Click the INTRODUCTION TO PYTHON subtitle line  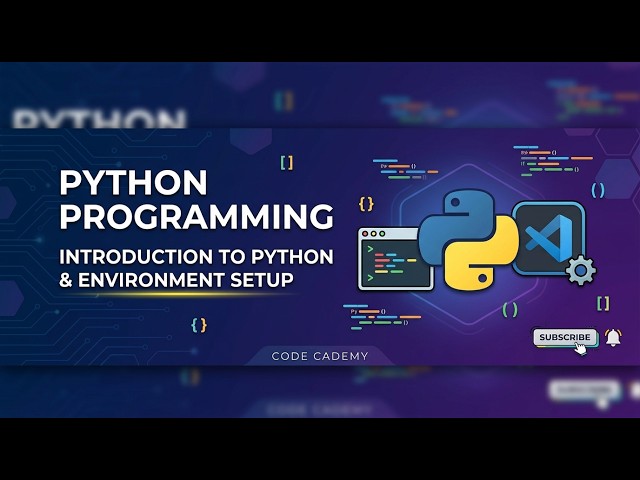(x=196, y=257)
